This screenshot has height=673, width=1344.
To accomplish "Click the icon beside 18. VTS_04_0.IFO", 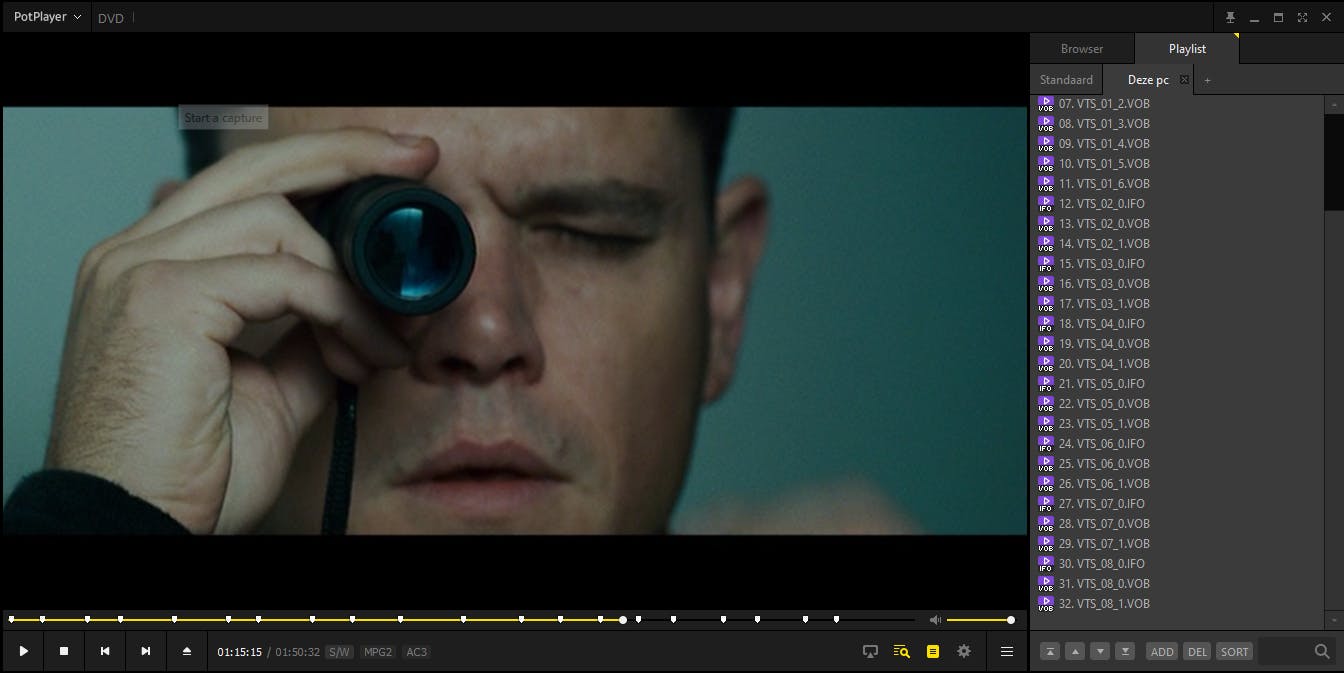I will click(x=1046, y=323).
